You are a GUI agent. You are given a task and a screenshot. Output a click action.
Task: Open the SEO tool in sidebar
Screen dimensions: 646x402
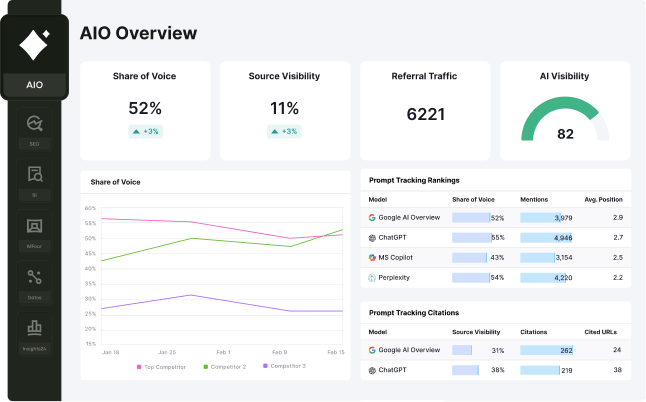(x=34, y=124)
